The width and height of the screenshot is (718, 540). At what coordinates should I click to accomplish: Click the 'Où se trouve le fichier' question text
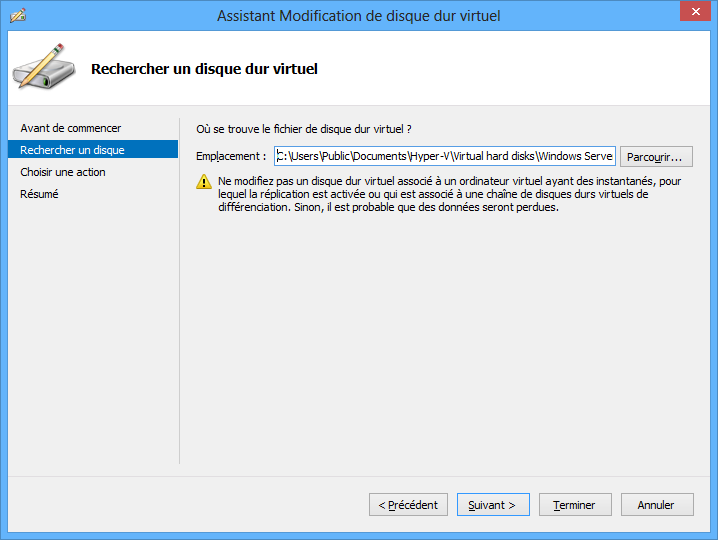click(x=304, y=129)
